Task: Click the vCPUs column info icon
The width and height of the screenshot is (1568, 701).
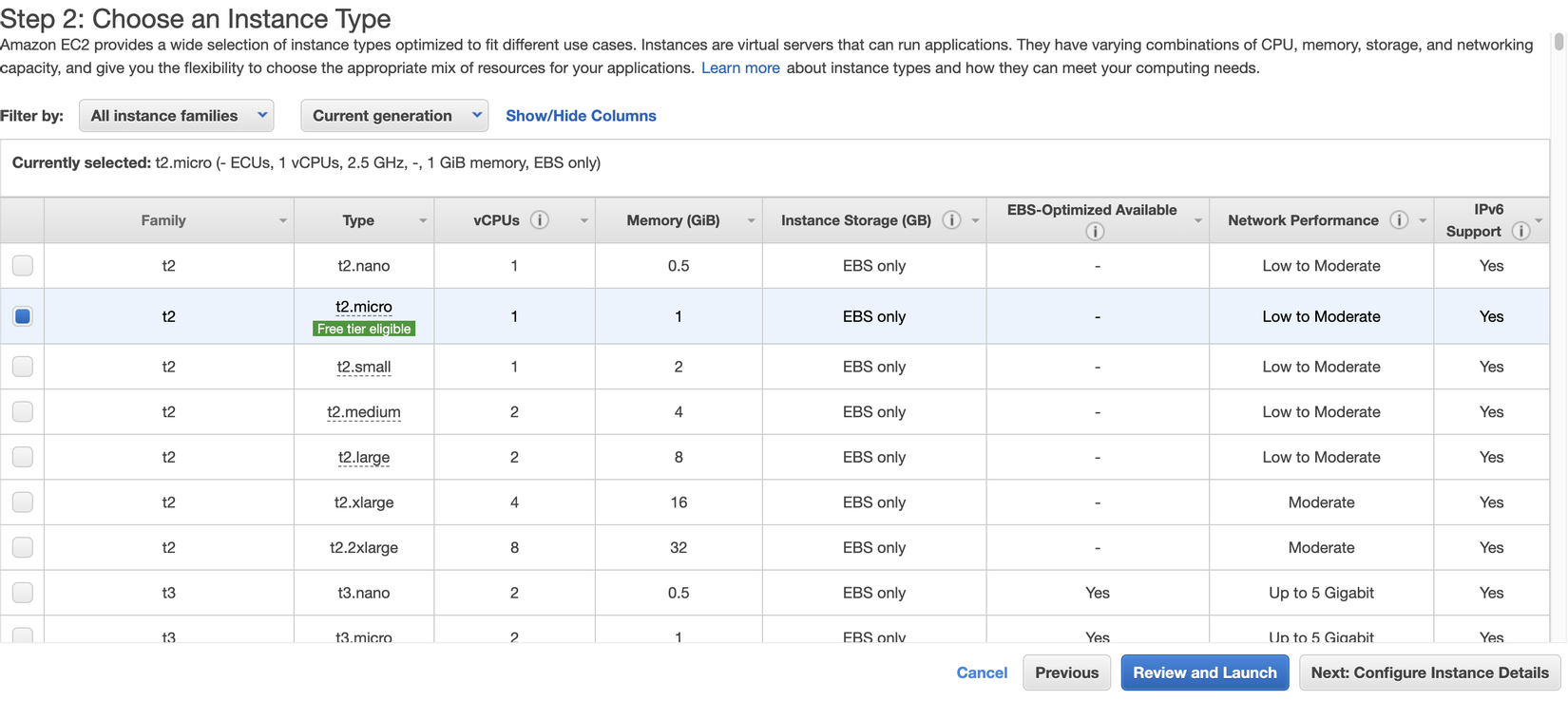Action: 540,220
